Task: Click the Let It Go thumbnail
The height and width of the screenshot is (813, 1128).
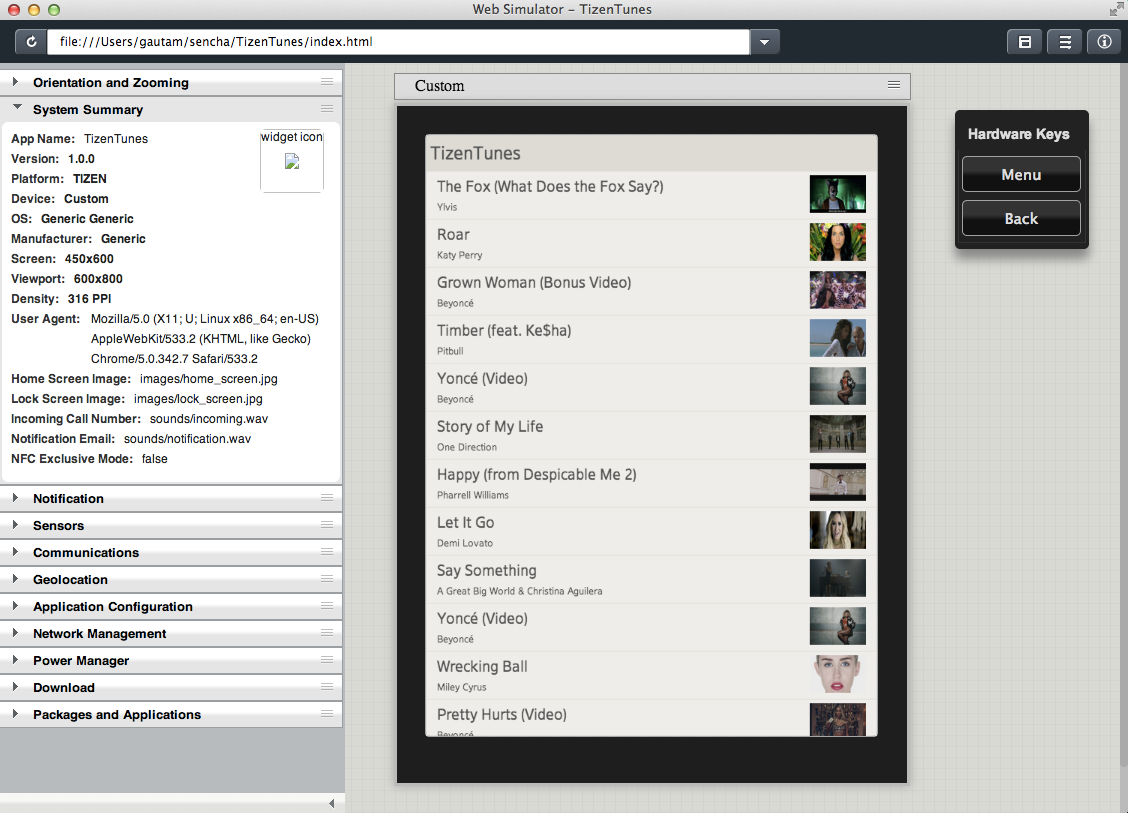Action: [x=837, y=530]
